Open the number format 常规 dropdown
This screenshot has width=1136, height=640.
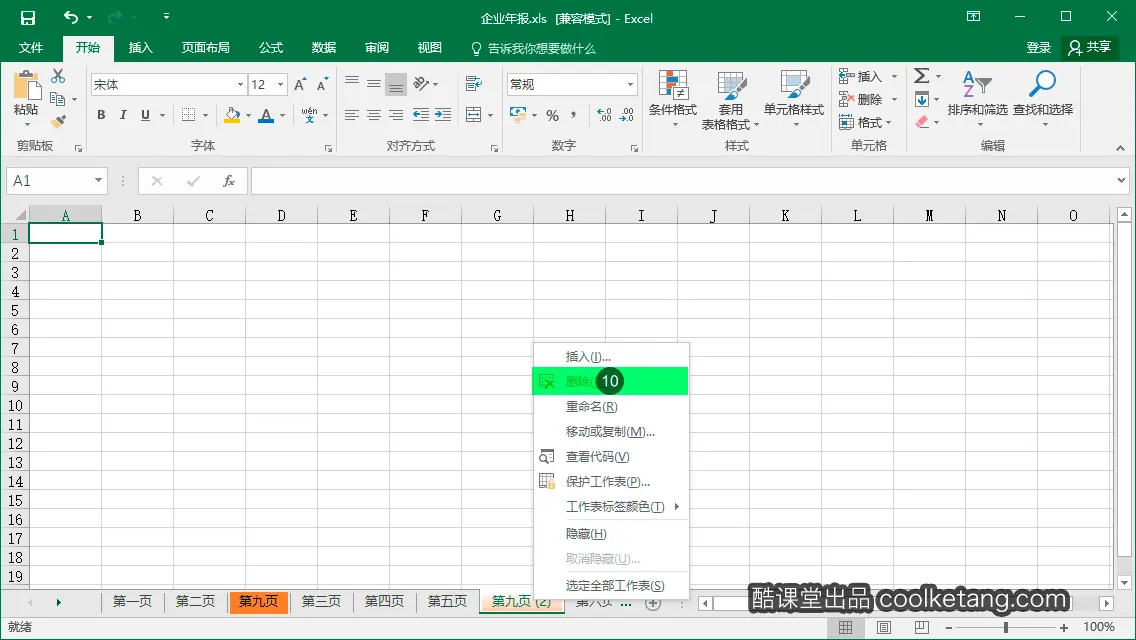click(x=630, y=84)
